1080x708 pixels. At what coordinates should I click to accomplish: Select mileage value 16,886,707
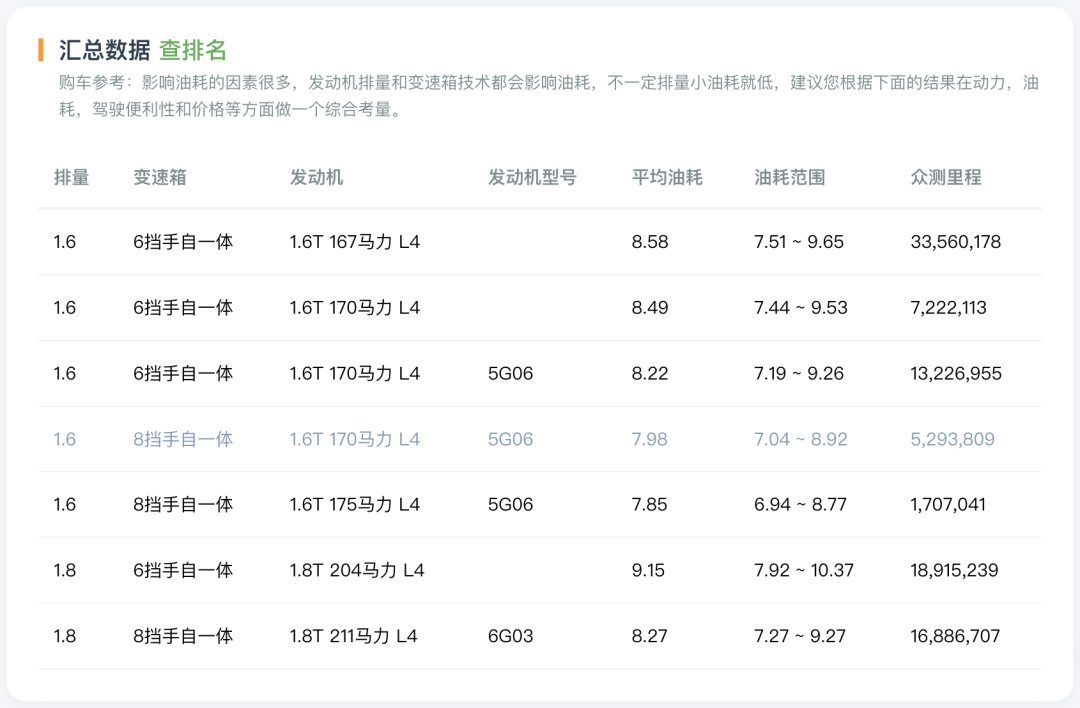click(955, 636)
